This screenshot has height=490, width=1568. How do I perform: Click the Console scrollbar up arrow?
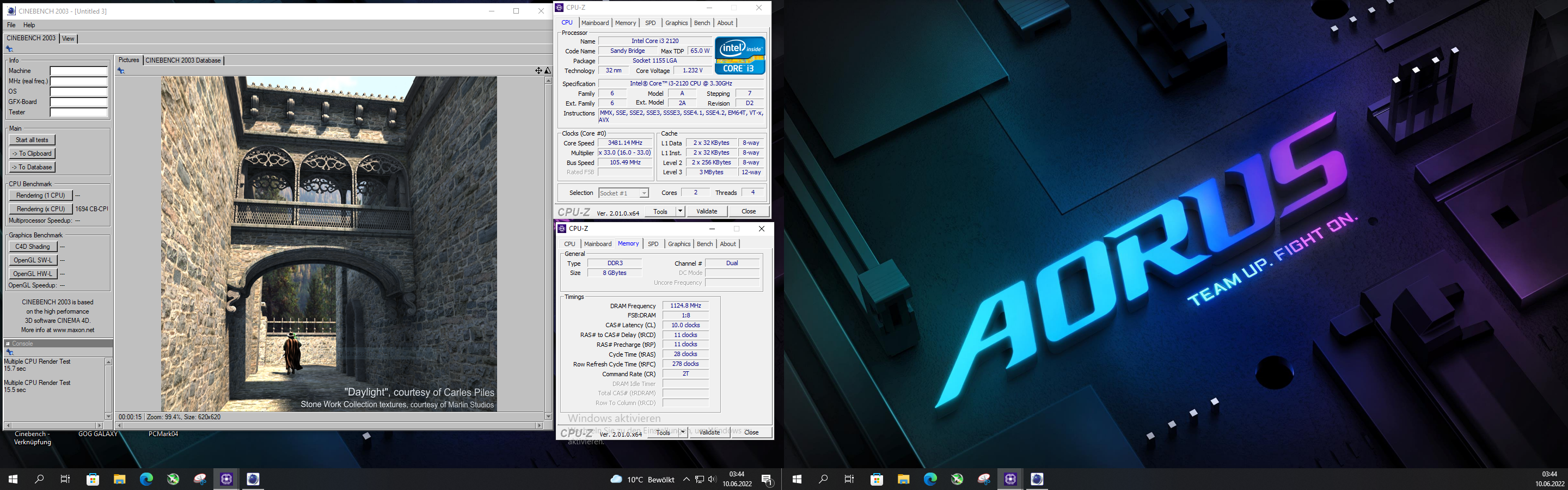click(x=108, y=362)
